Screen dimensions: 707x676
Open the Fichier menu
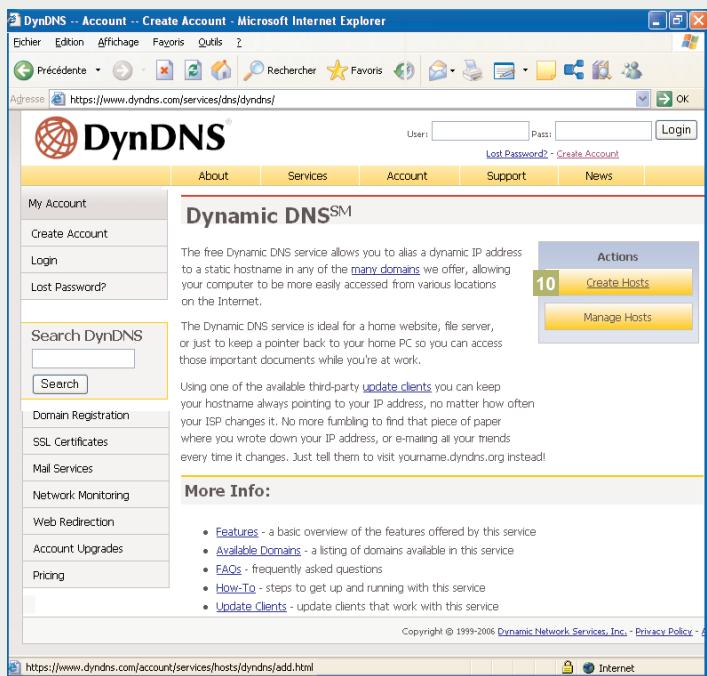pos(27,42)
